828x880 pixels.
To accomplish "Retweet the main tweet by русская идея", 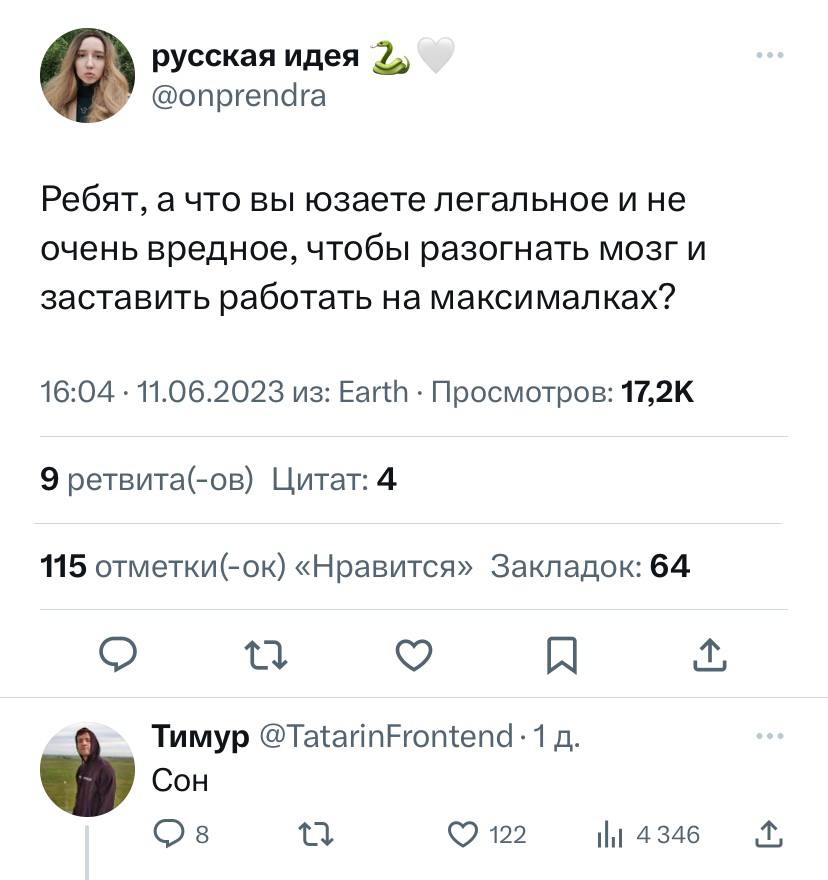I will (266, 655).
